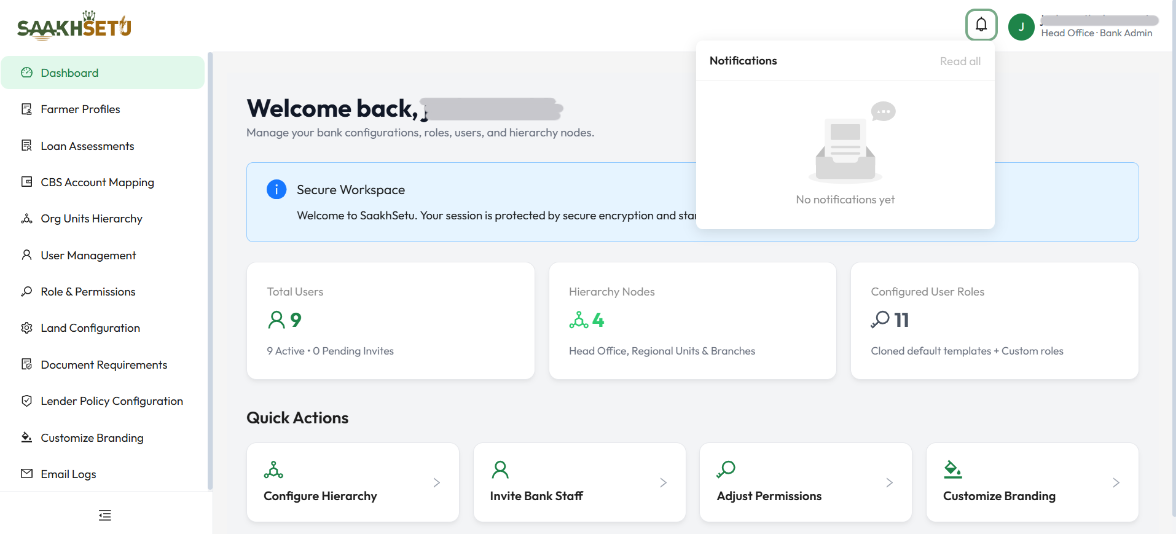Click the Secure Workspace heading

pos(351,190)
